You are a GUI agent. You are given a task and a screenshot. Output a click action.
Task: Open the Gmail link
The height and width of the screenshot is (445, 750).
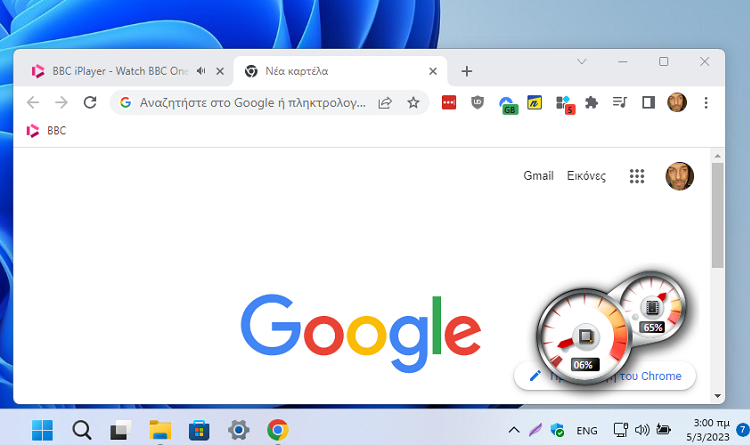click(539, 176)
